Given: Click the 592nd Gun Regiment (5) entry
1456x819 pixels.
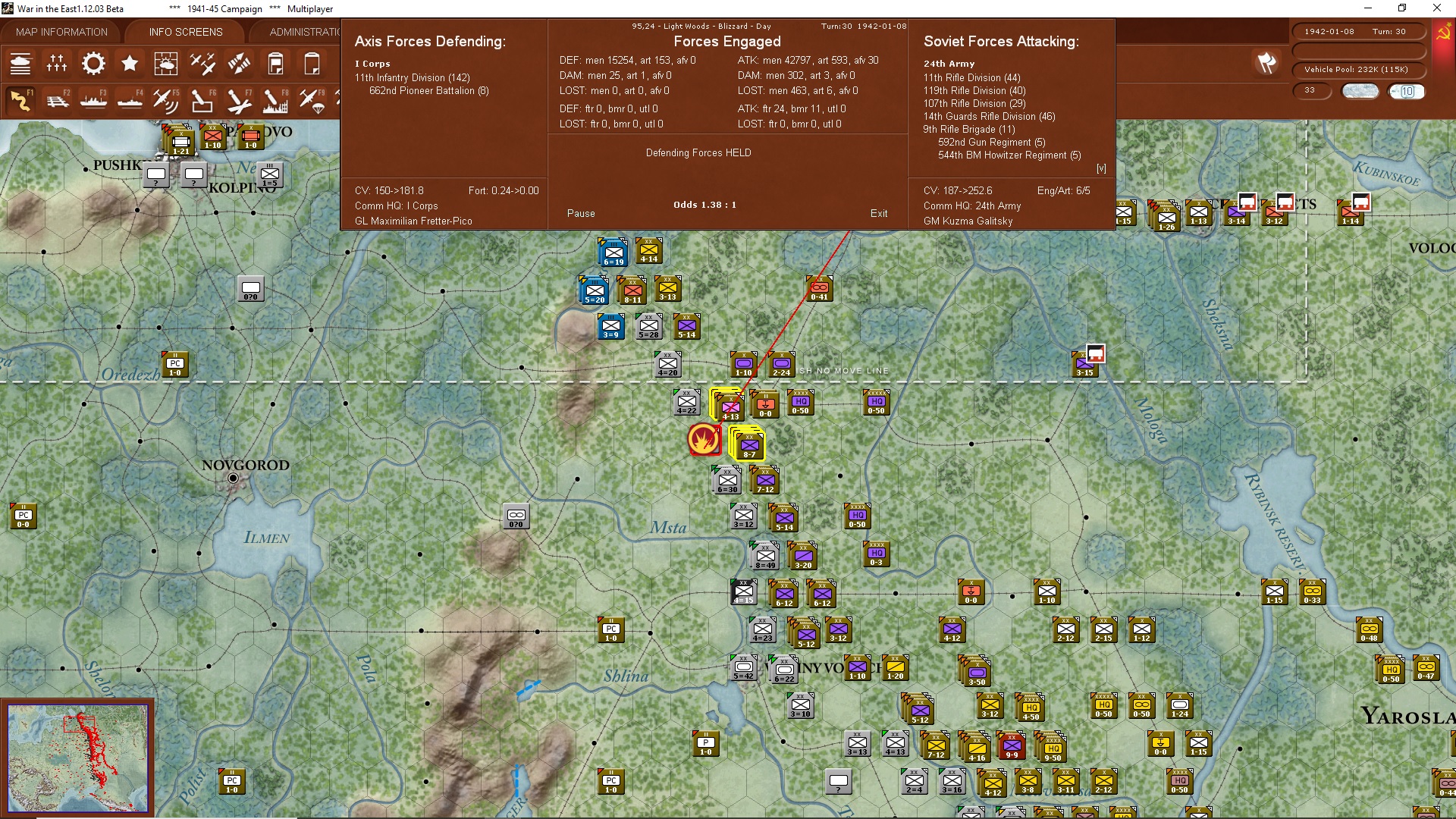Looking at the screenshot, I should (991, 142).
